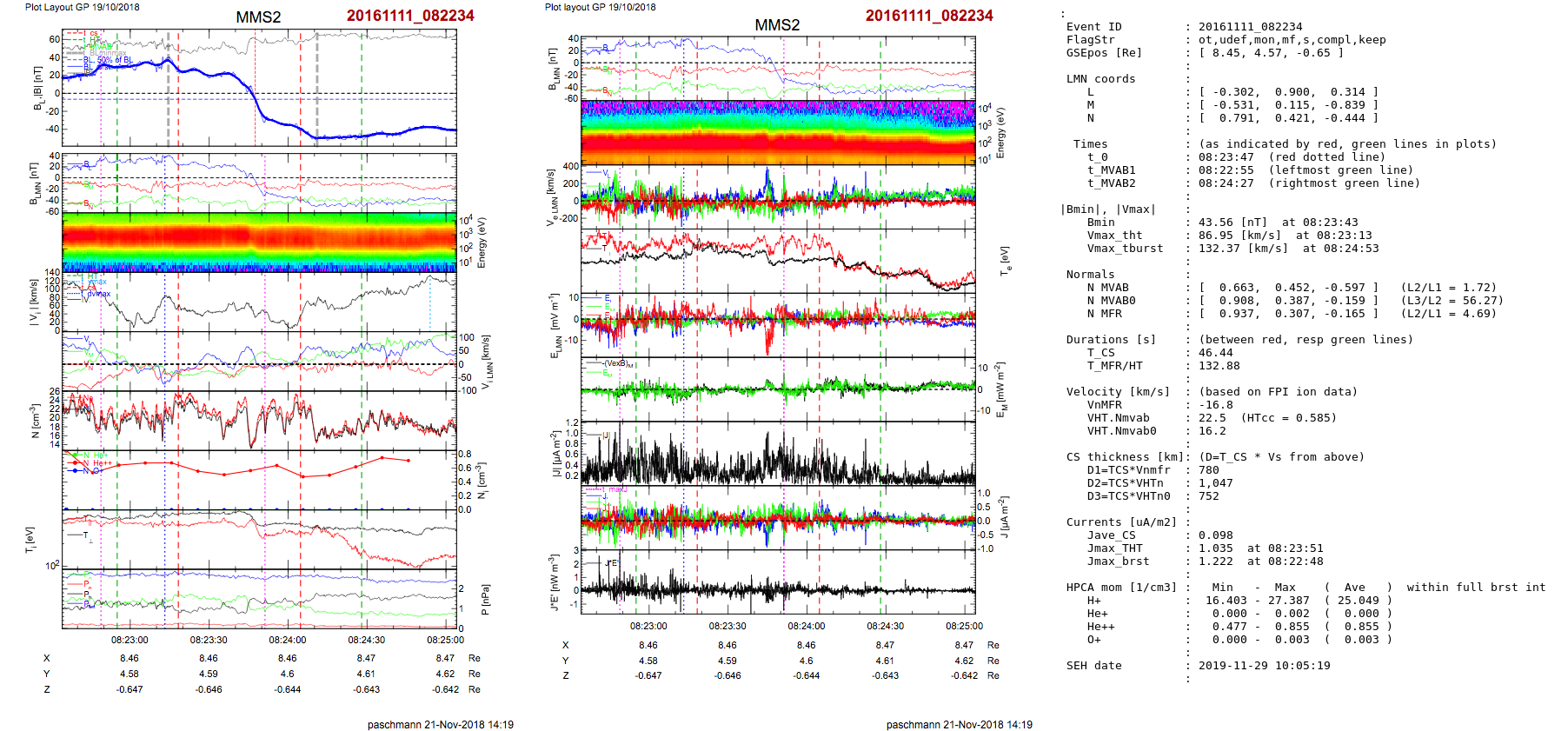The image size is (1568, 731).
Task: Click the MMS2 title above left plot
Action: click(x=258, y=17)
